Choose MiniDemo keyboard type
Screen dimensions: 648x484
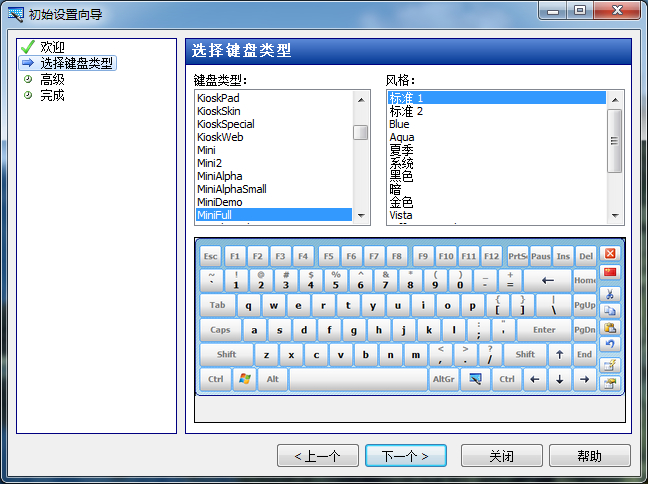pyautogui.click(x=274, y=202)
